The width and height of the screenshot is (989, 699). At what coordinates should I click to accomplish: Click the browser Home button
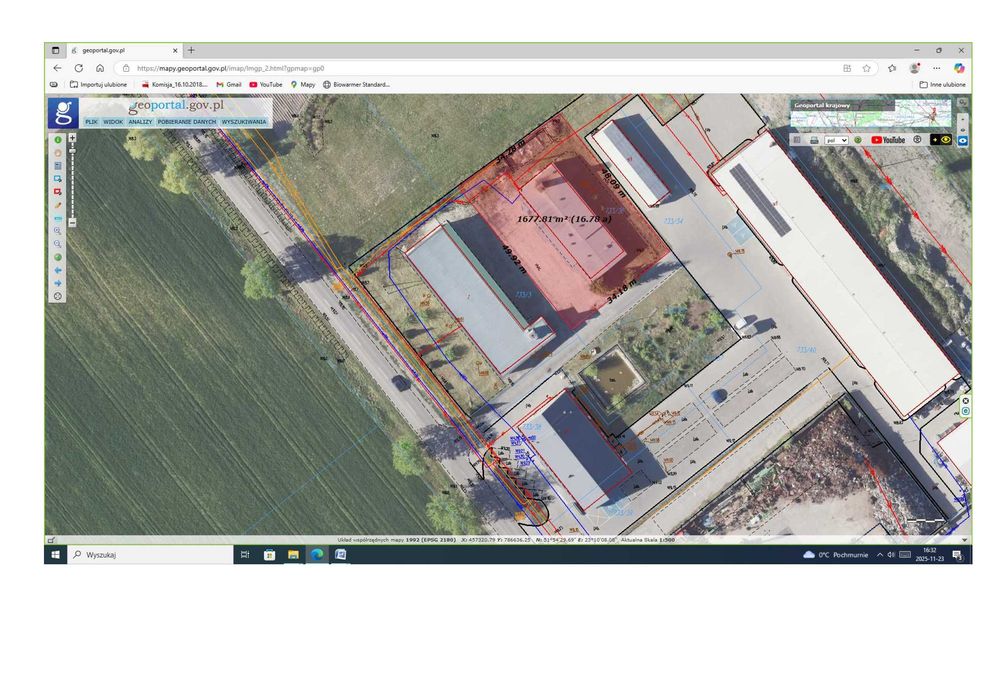coord(100,68)
